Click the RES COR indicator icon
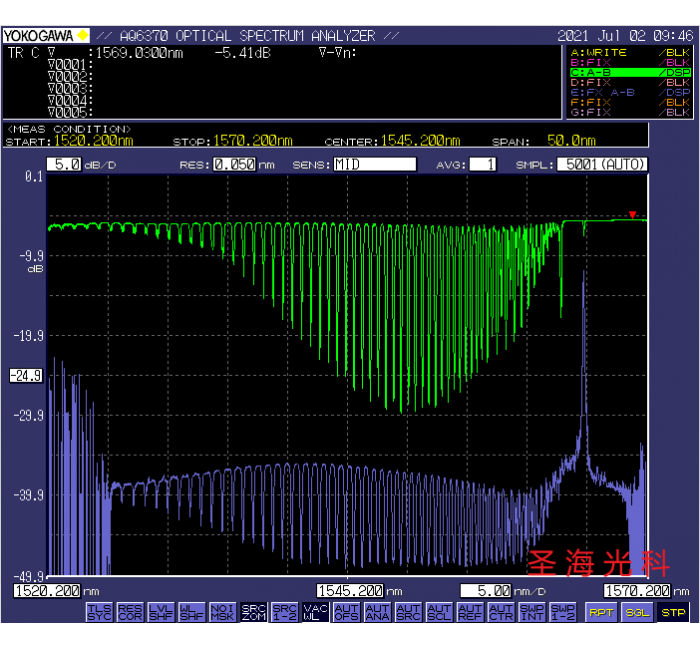This screenshot has height=650, width=700. pos(130,610)
